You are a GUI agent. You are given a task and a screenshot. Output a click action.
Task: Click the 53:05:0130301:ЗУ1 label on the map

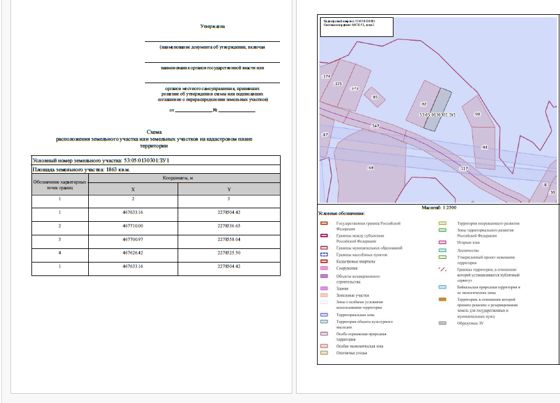coord(437,115)
